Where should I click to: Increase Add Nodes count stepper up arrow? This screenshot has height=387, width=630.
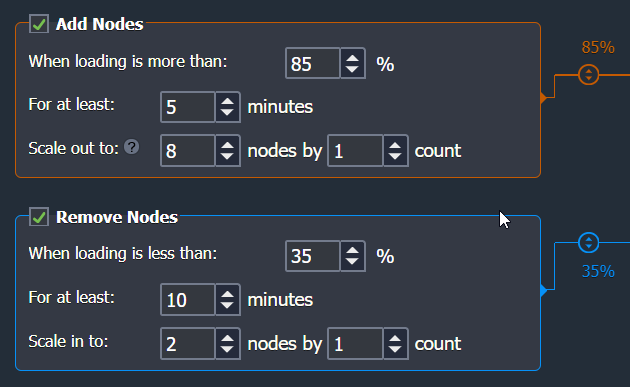(395, 146)
